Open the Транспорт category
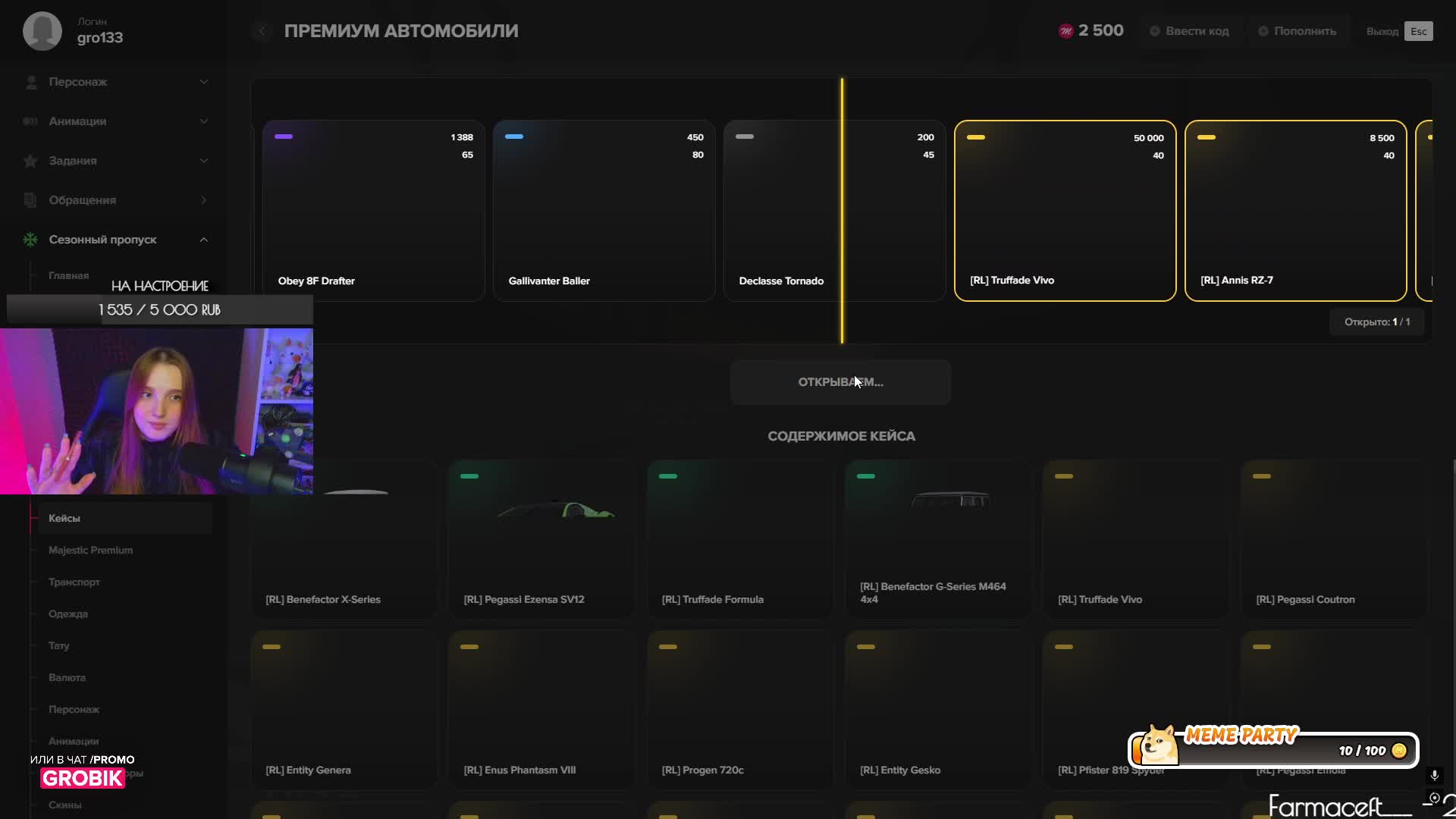The height and width of the screenshot is (819, 1456). click(74, 582)
